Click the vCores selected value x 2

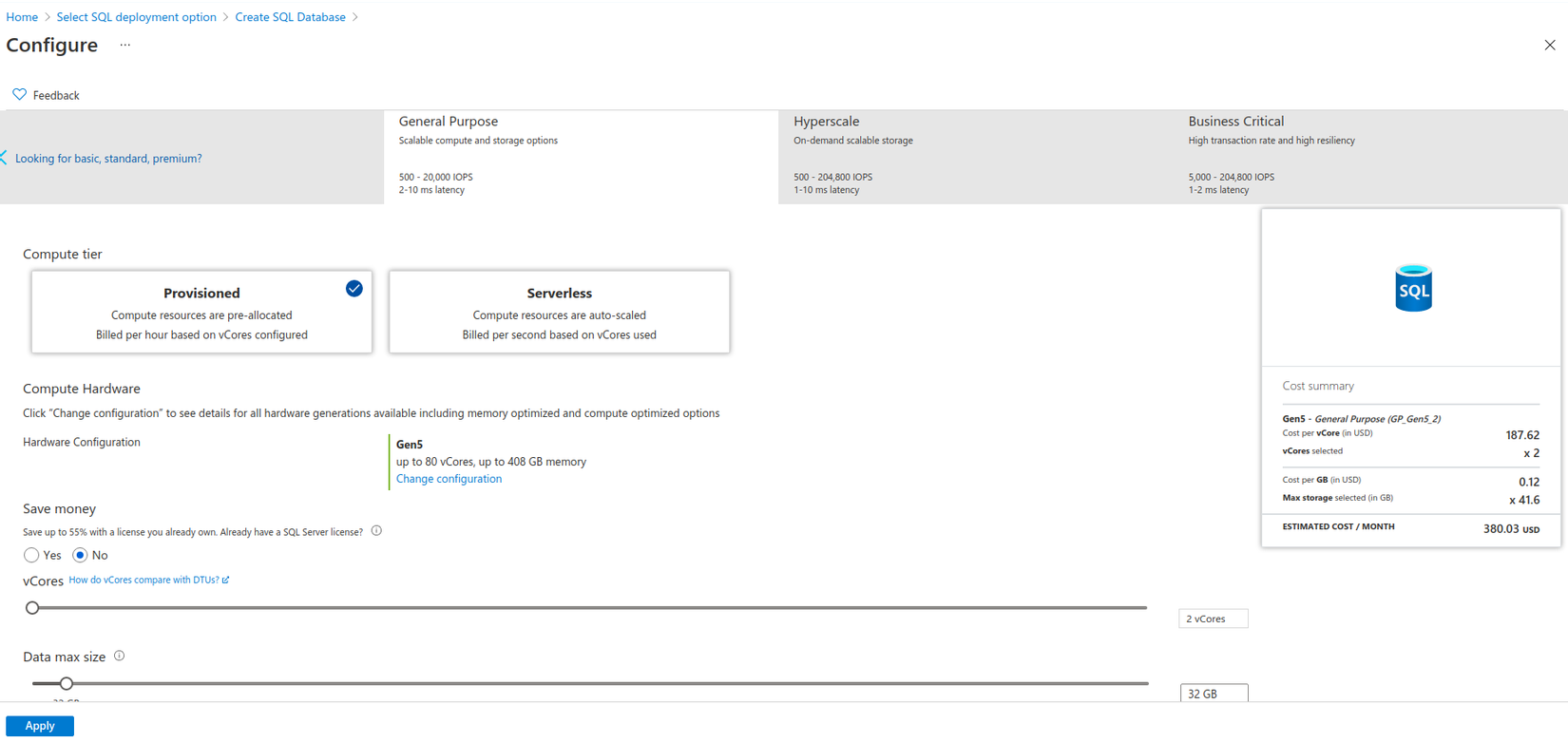[1532, 453]
